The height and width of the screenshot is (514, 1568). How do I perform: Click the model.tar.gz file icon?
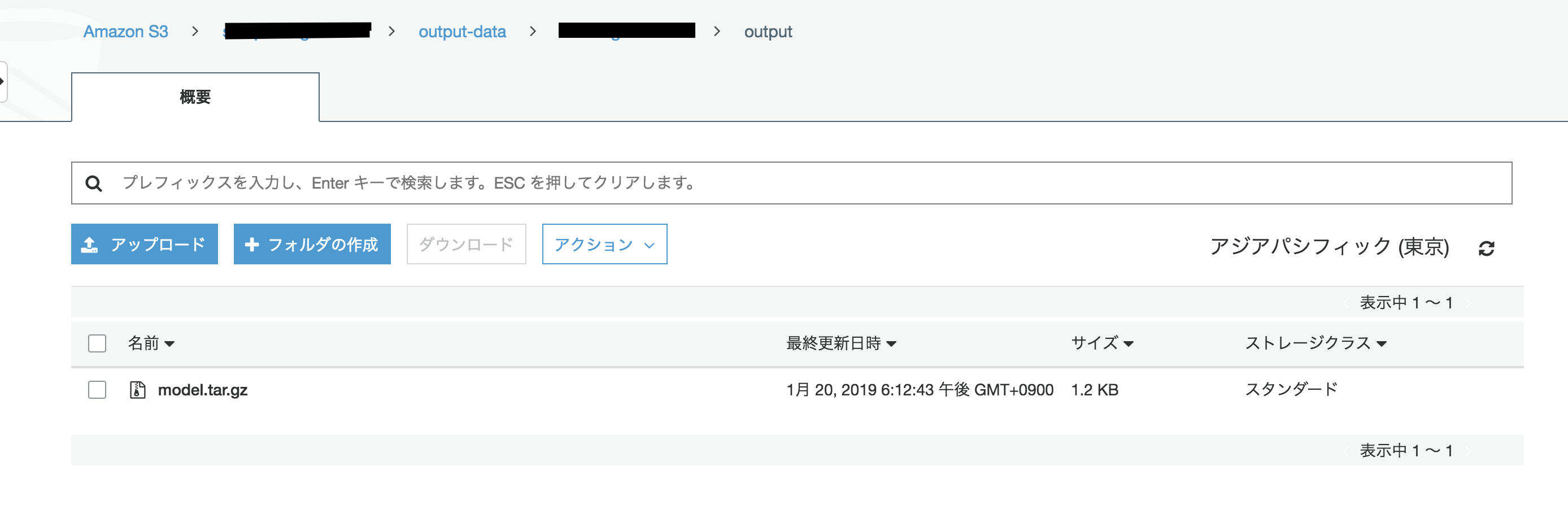click(138, 390)
